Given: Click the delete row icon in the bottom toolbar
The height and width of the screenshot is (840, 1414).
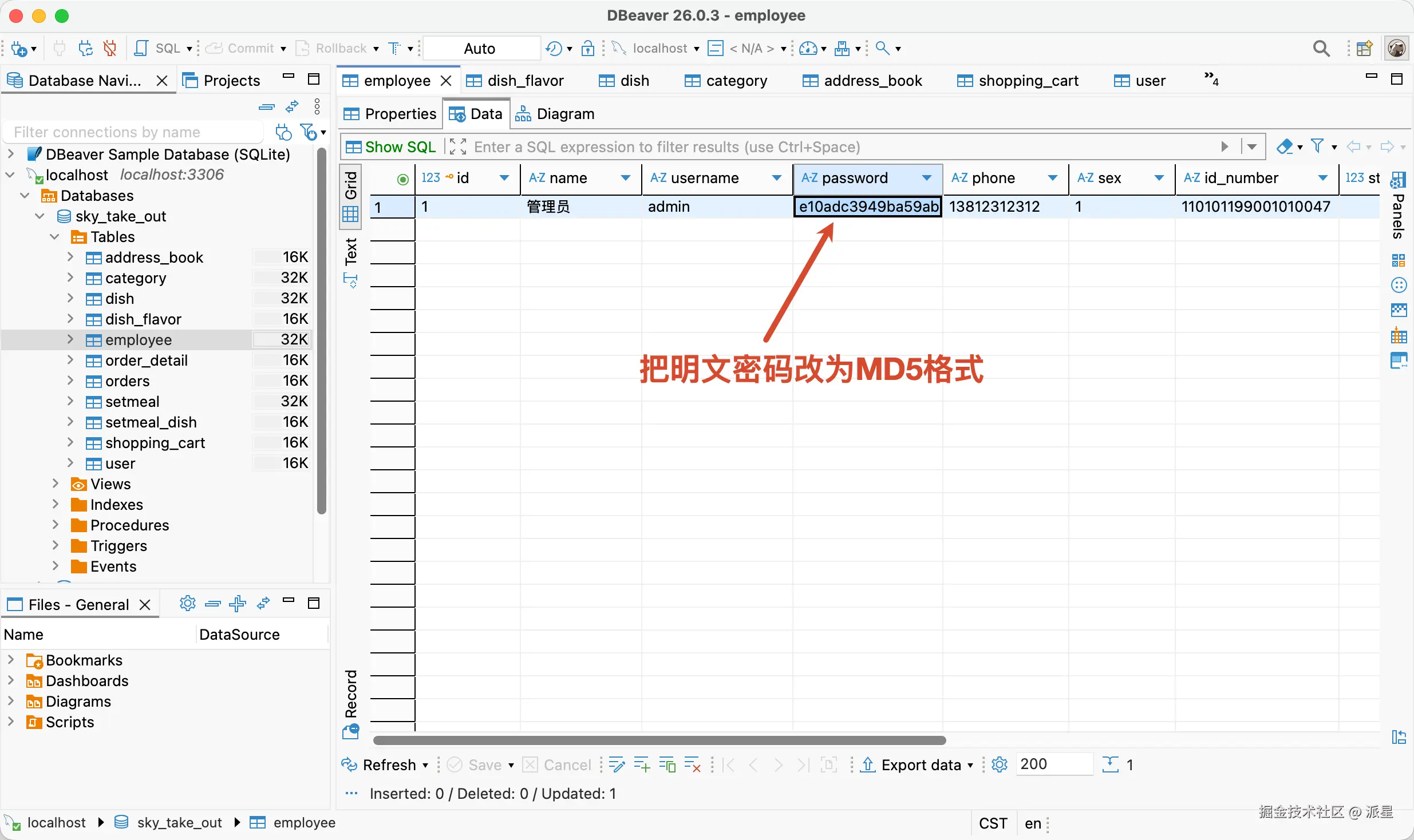Looking at the screenshot, I should tap(692, 764).
